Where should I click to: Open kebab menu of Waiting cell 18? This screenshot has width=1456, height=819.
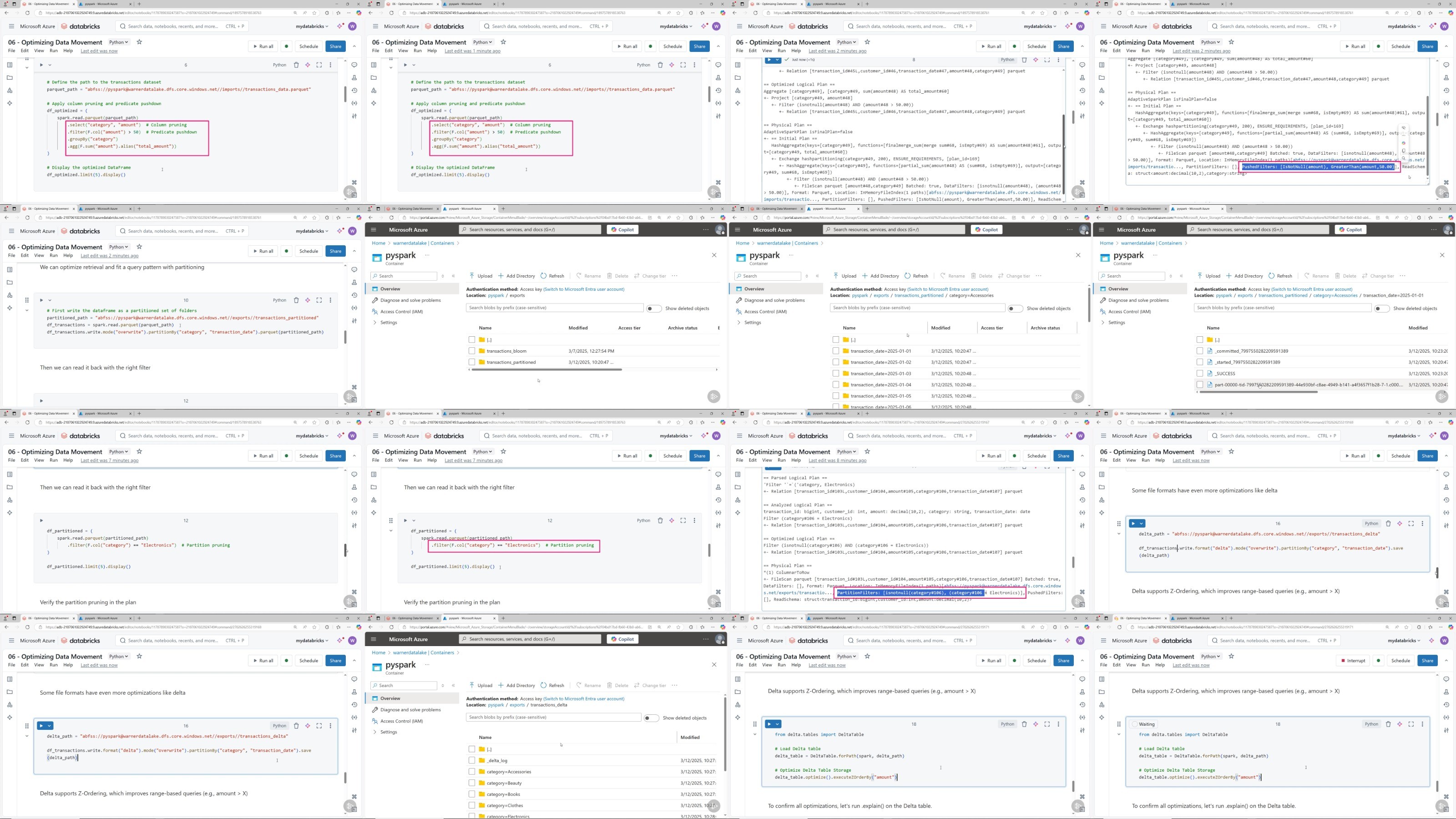1422,724
